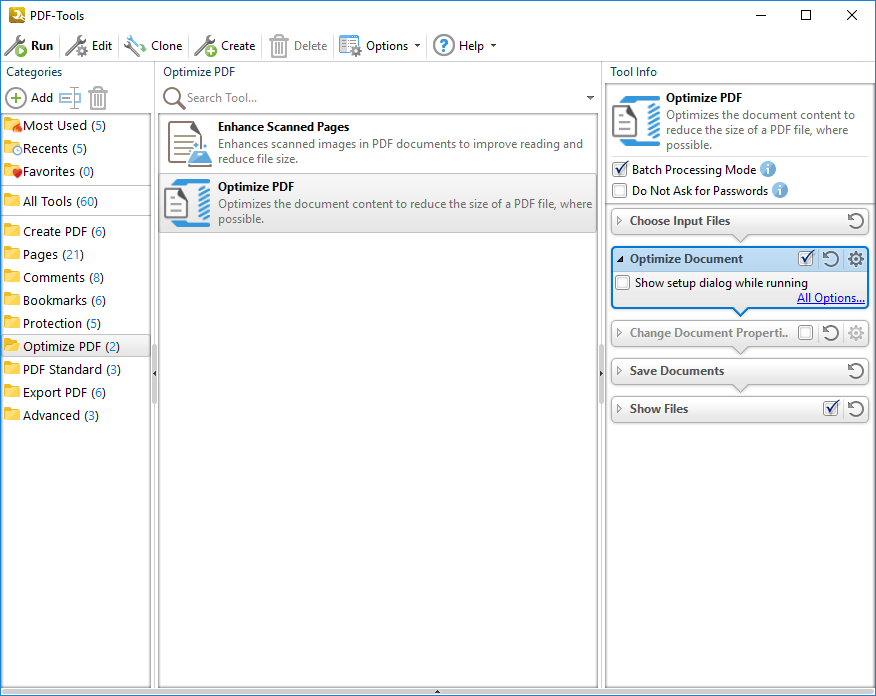Disable Batch Processing Mode checkbox
The width and height of the screenshot is (876, 696).
pyautogui.click(x=620, y=170)
